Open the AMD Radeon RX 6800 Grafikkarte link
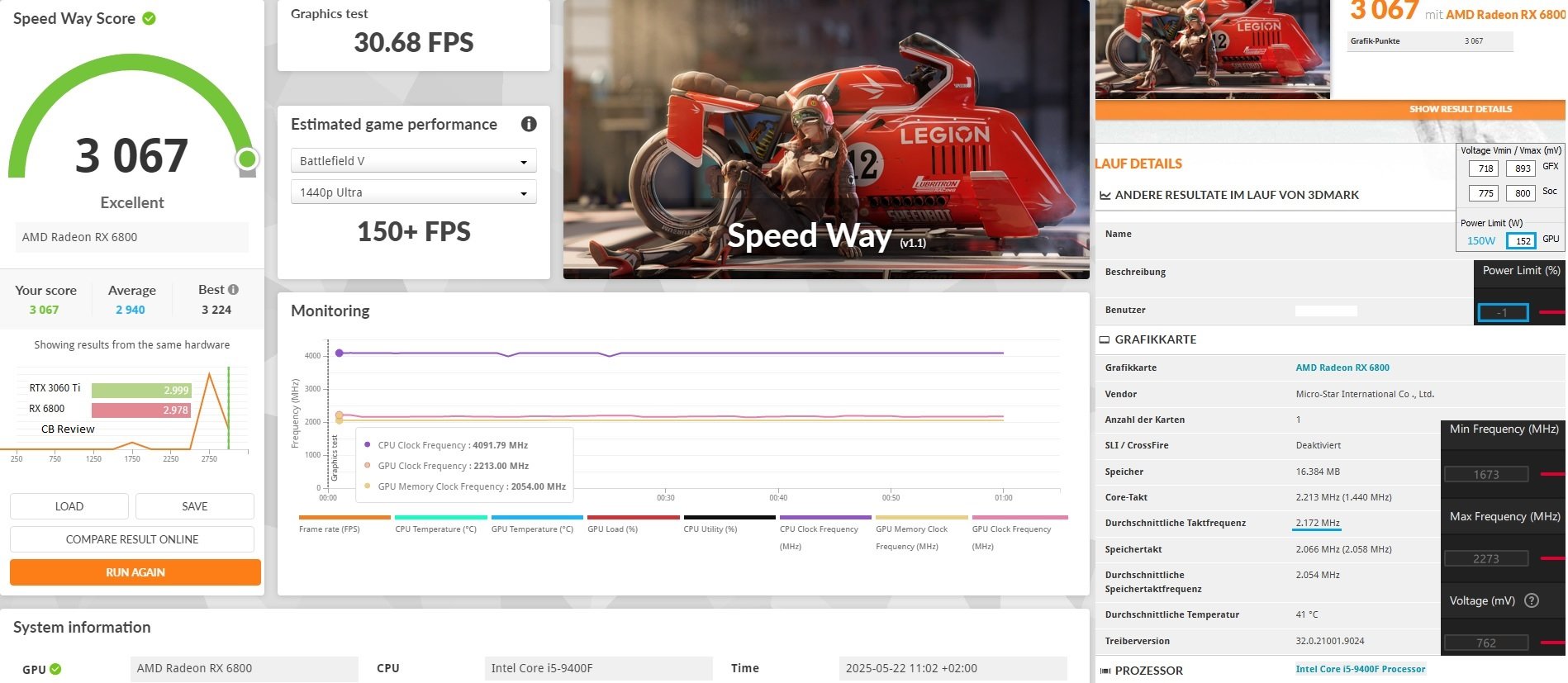Viewport: 1568px width, 683px height. click(x=1342, y=368)
